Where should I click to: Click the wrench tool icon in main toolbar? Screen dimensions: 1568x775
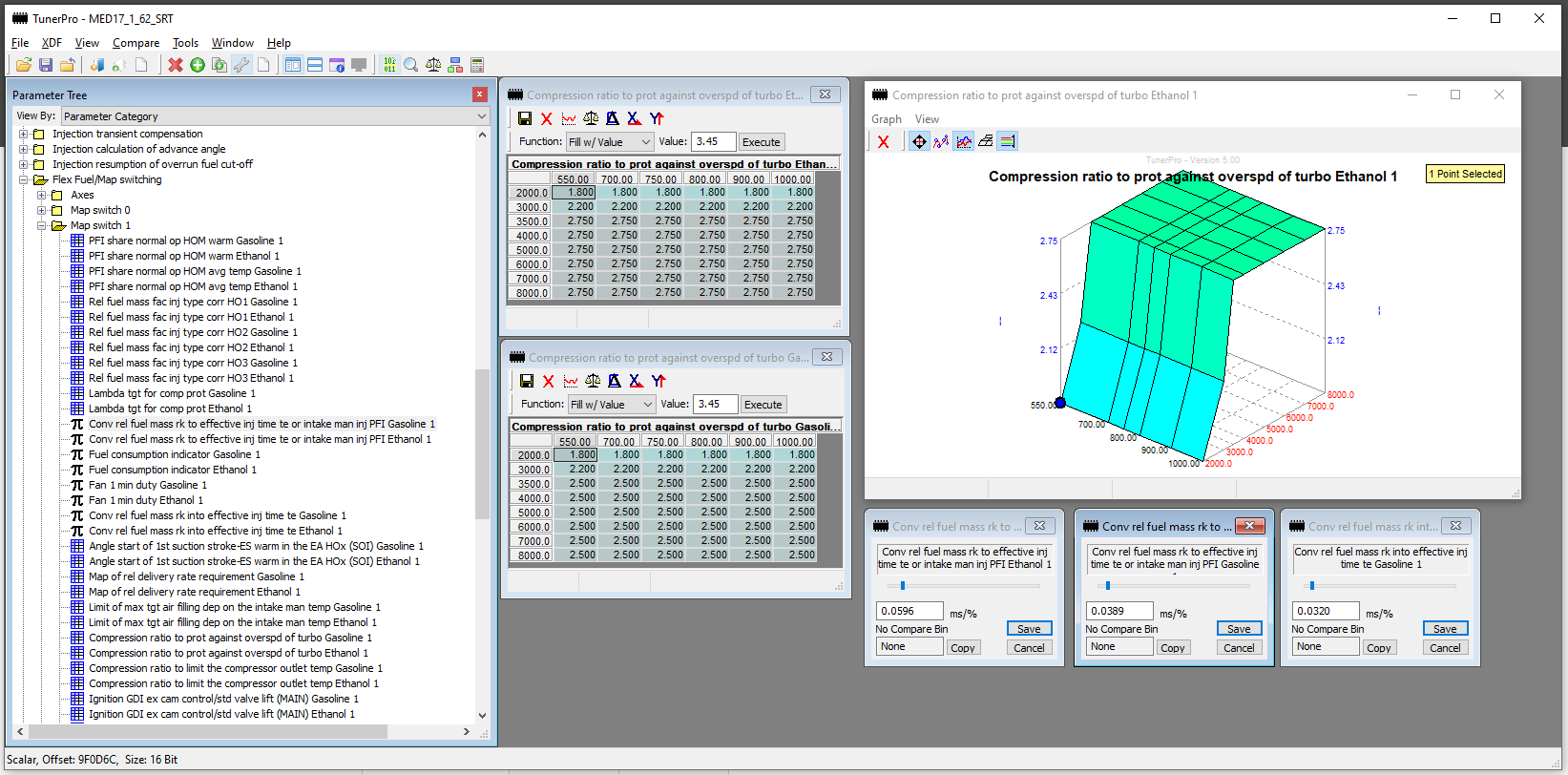point(241,65)
